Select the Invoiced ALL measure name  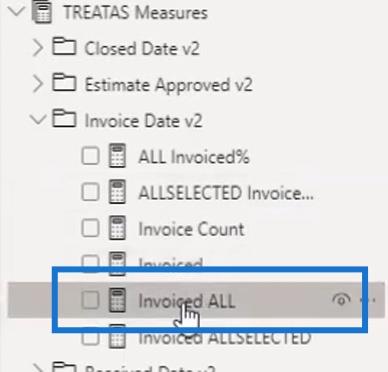[187, 301]
